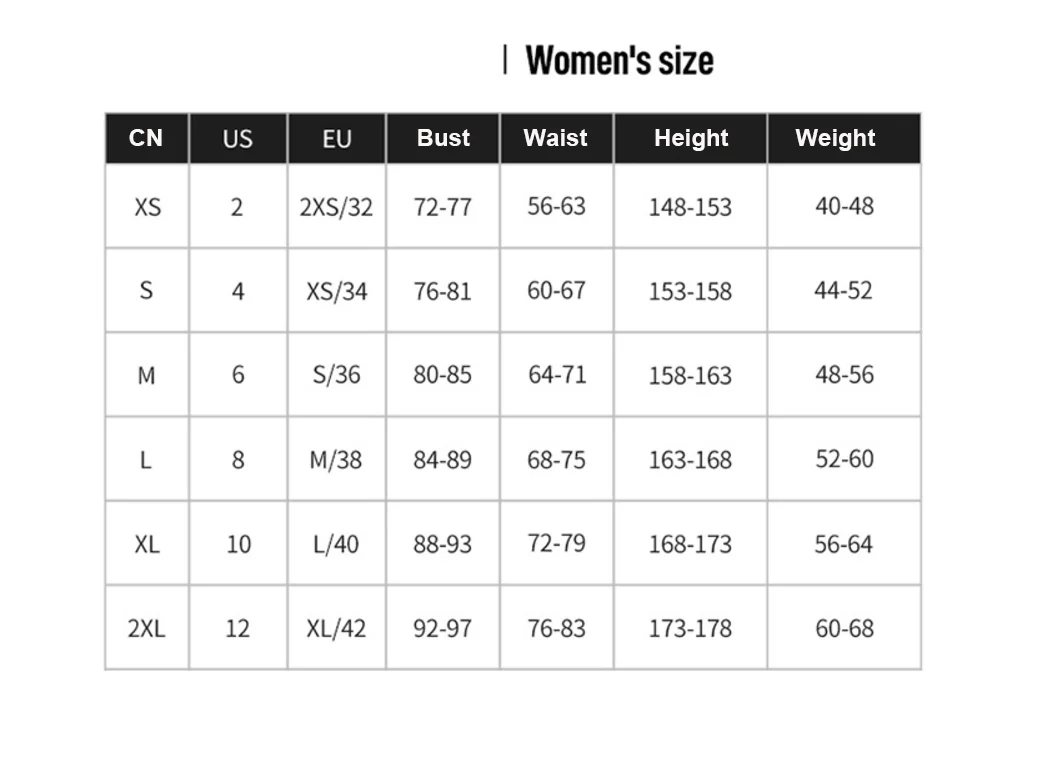
Task: Click the XS size cell
Action: [x=147, y=207]
